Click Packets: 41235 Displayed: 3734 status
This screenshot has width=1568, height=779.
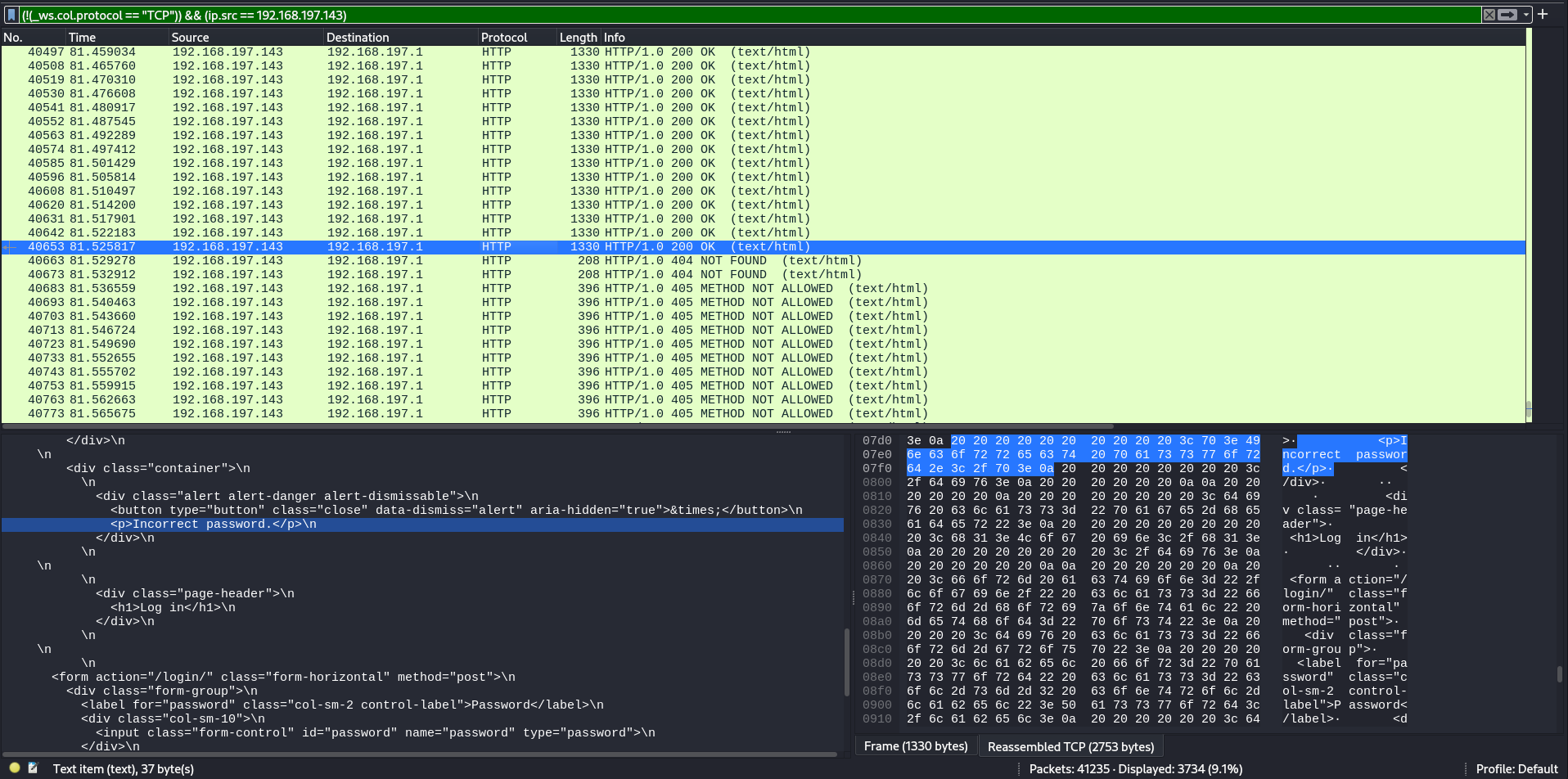pyautogui.click(x=1135, y=768)
